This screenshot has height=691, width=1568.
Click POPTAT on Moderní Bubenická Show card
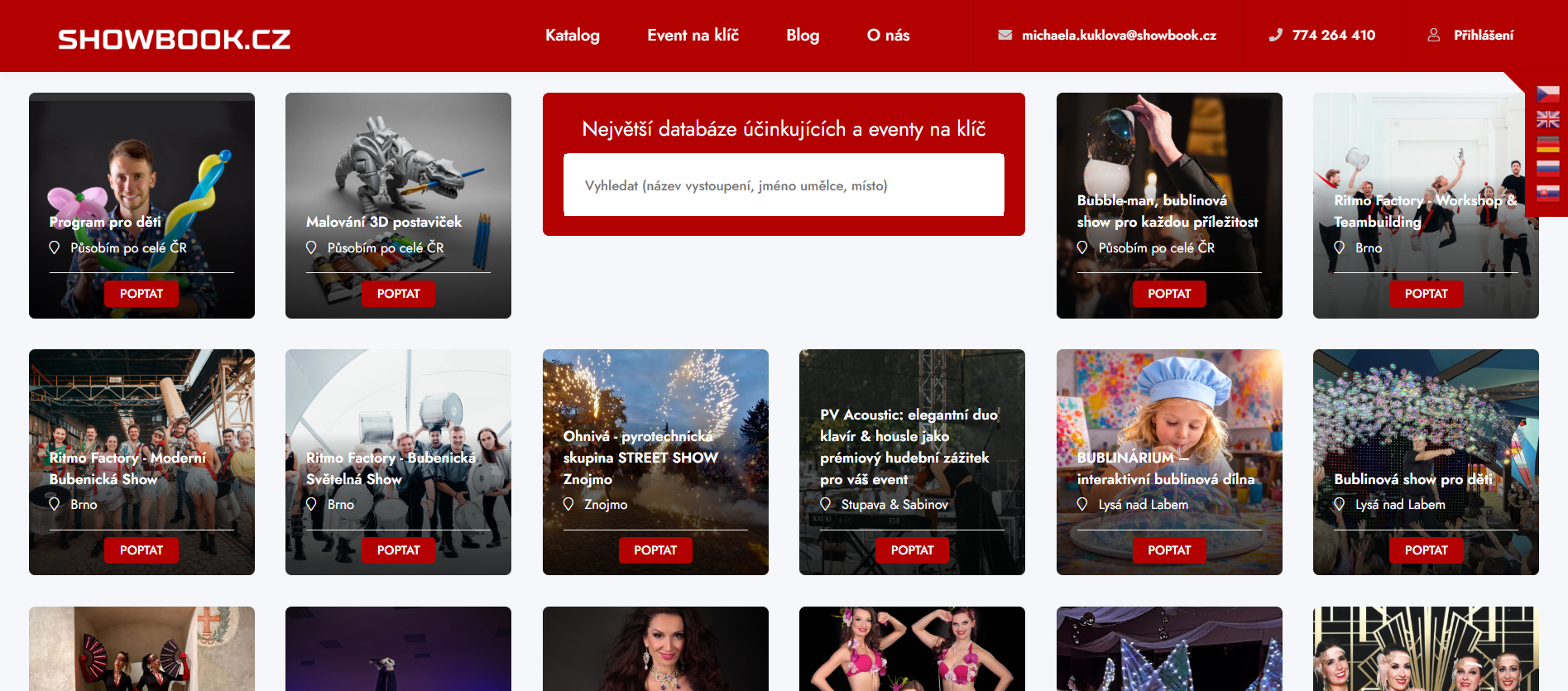[x=141, y=550]
